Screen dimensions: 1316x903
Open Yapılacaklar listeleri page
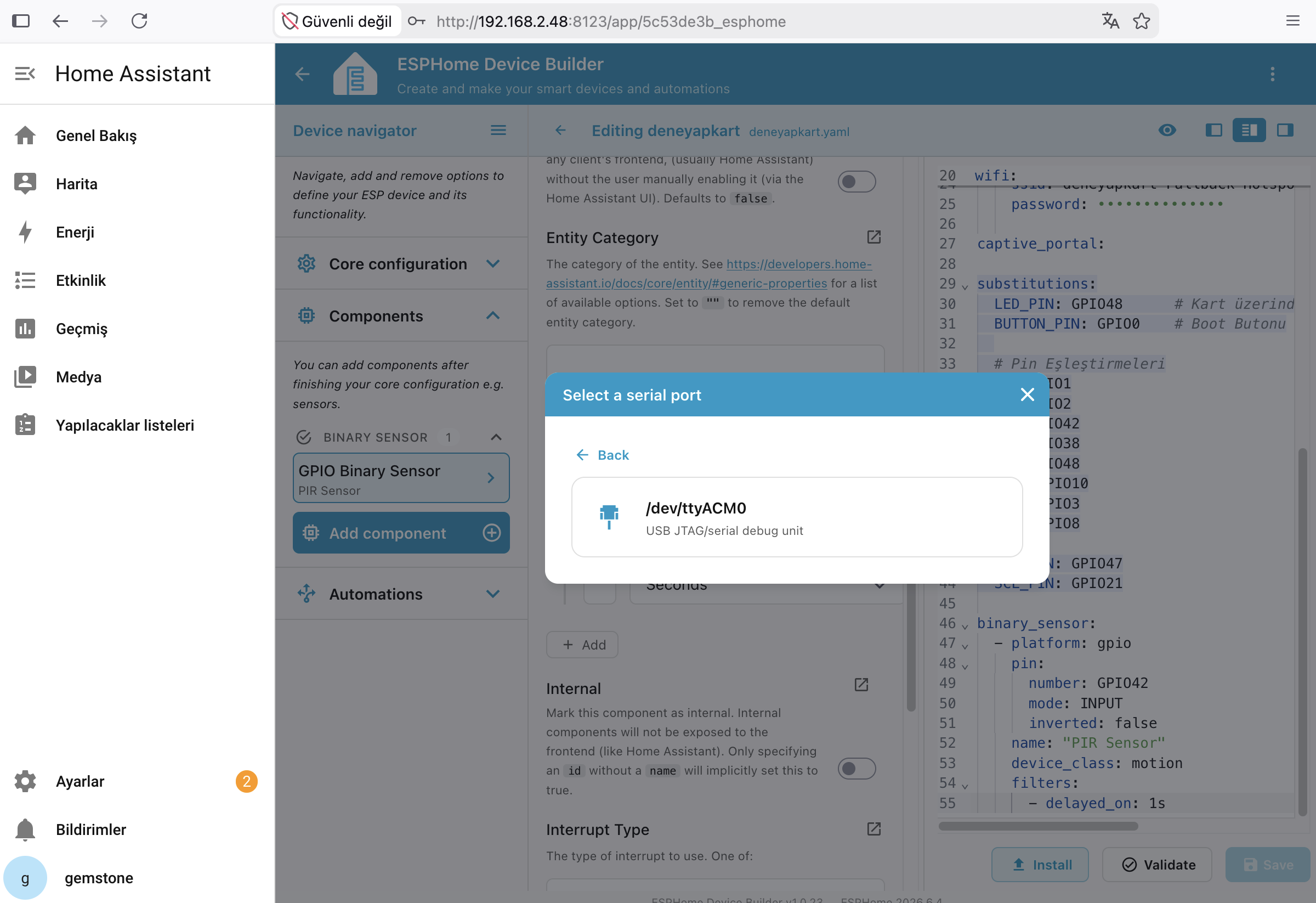137,425
